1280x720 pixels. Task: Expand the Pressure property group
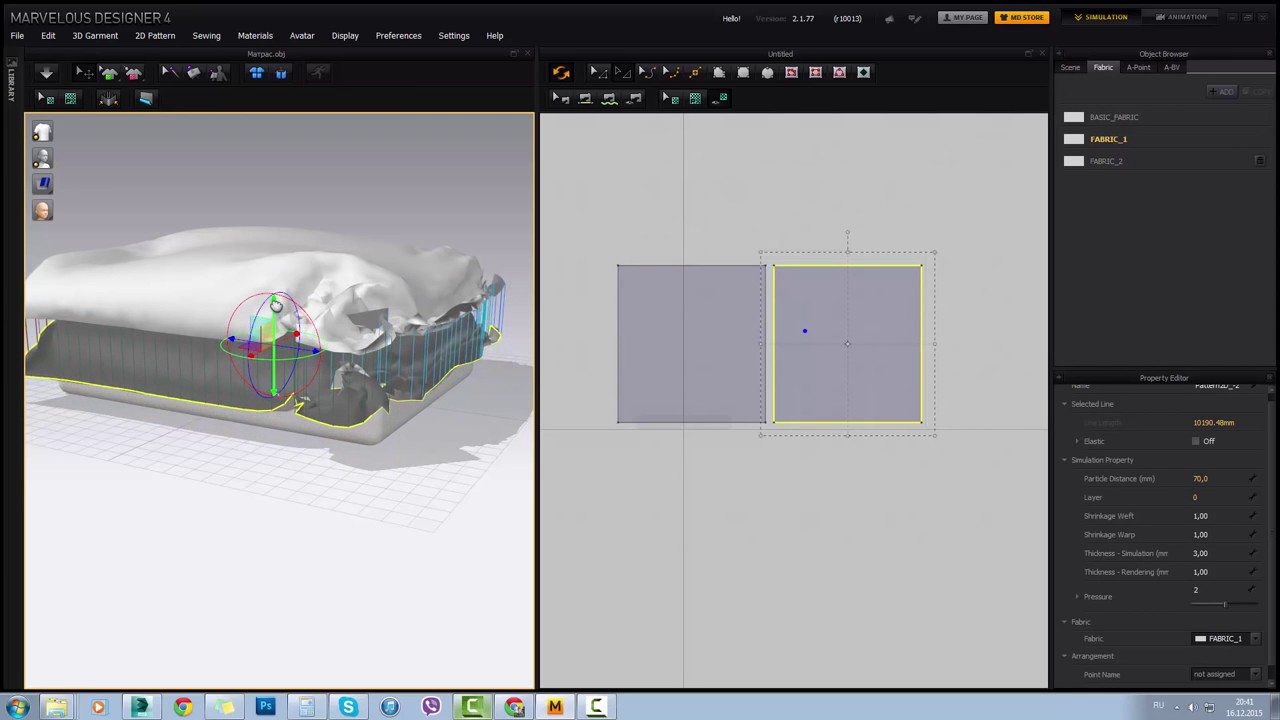[1077, 597]
